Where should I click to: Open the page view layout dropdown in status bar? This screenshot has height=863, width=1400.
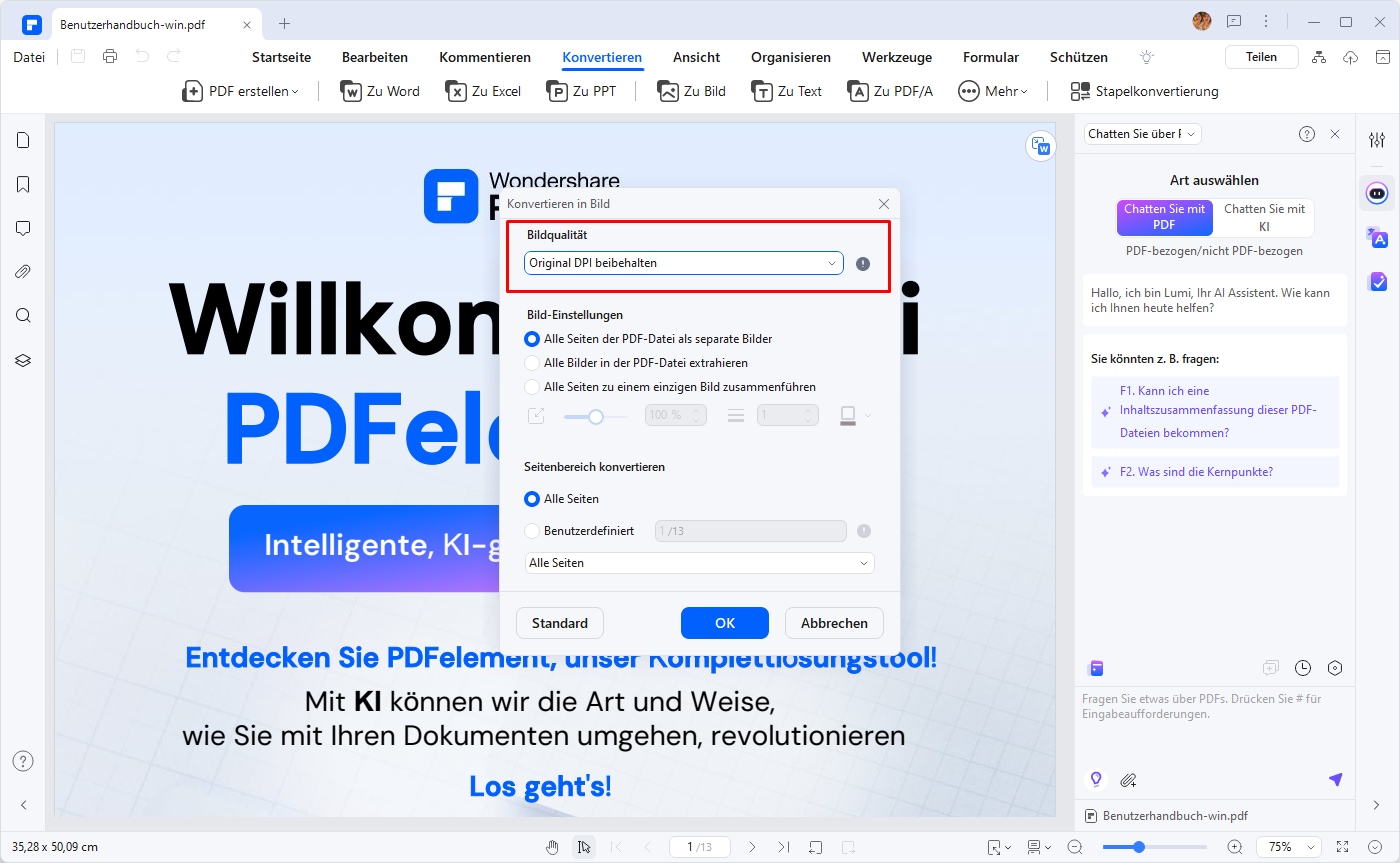click(x=1039, y=847)
